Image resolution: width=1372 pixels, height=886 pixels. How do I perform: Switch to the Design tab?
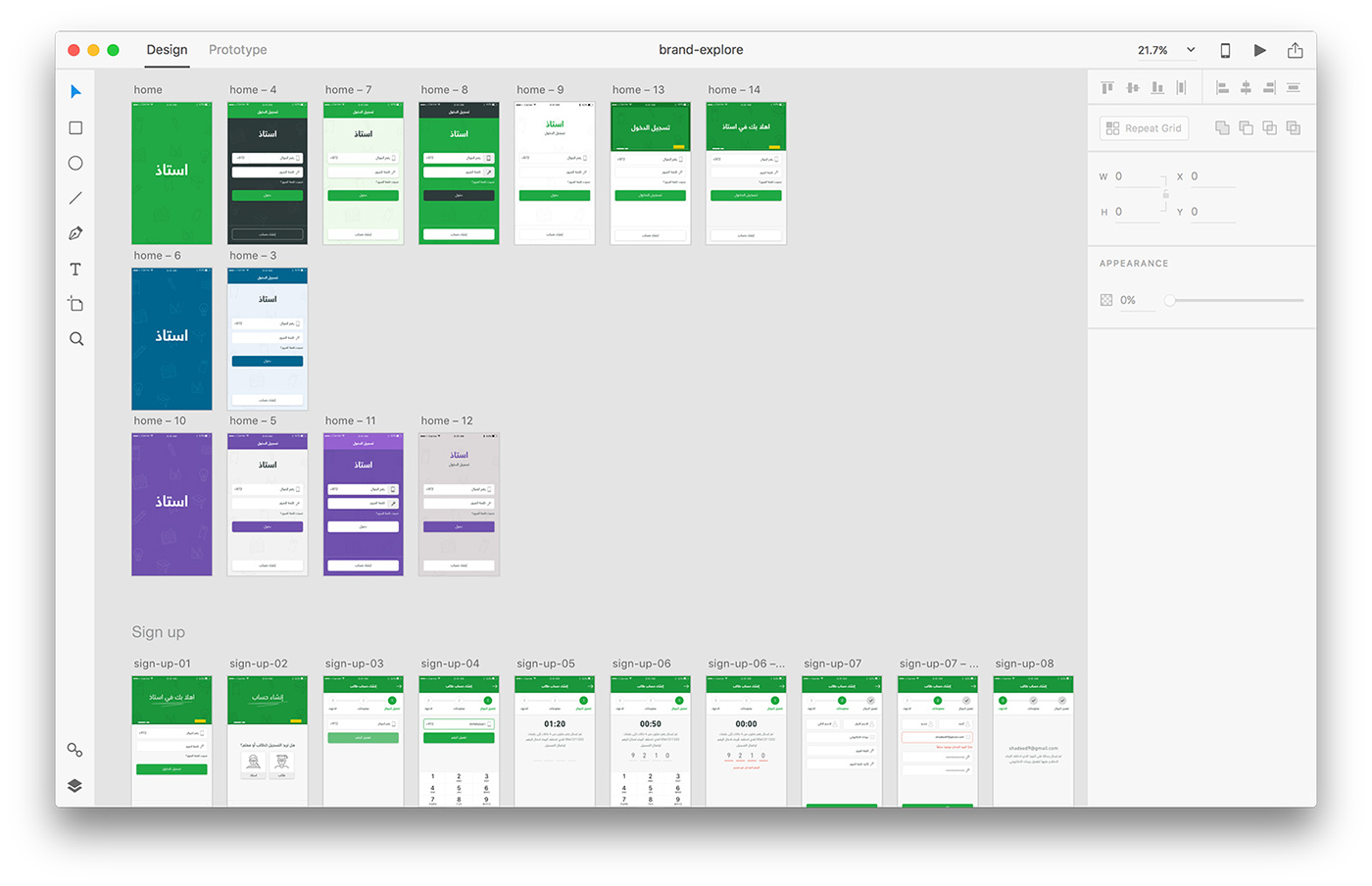pos(167,50)
